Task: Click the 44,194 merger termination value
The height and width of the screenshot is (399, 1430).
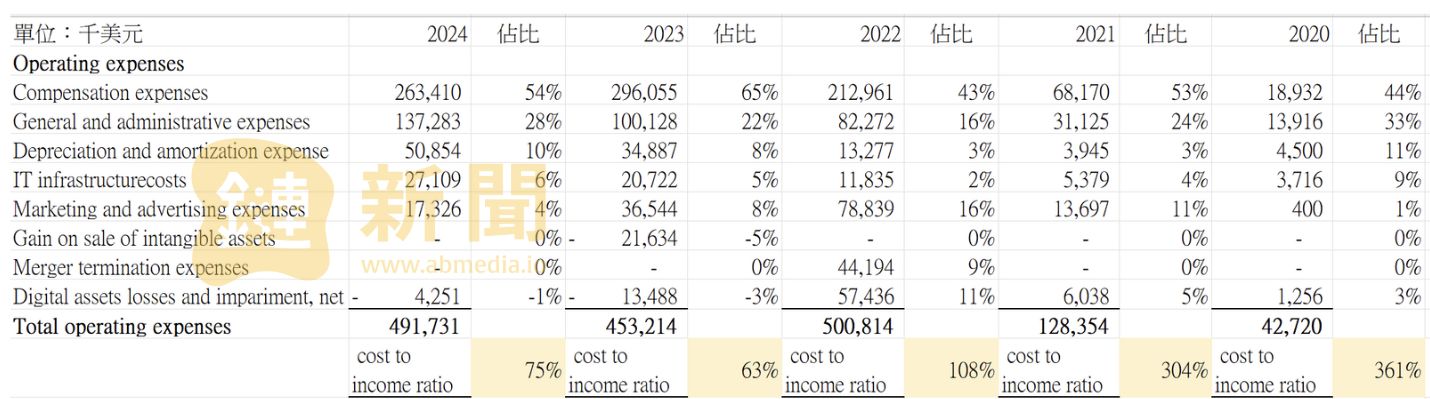Action: (x=867, y=268)
